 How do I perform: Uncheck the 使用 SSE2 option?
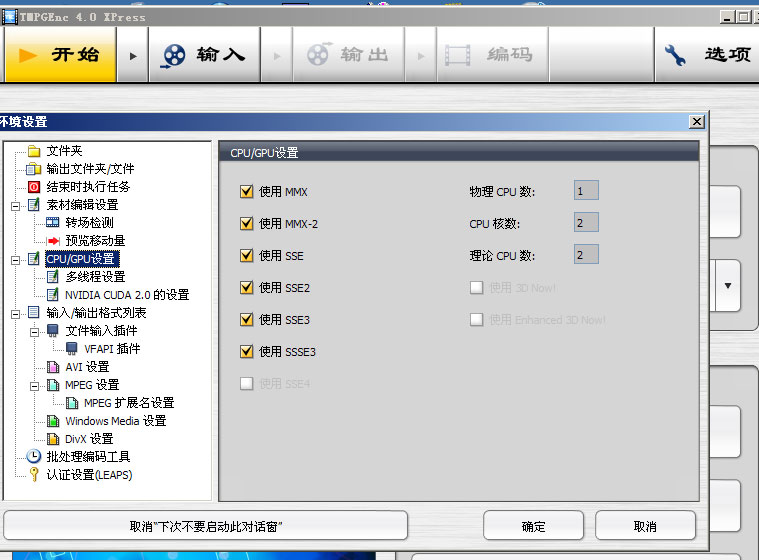coord(246,288)
